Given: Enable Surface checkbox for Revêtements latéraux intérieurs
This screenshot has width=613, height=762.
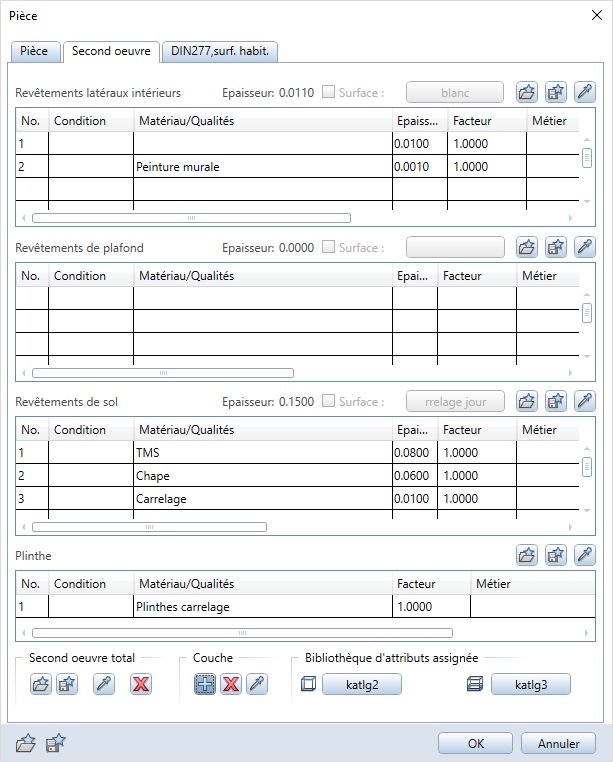Looking at the screenshot, I should [329, 92].
